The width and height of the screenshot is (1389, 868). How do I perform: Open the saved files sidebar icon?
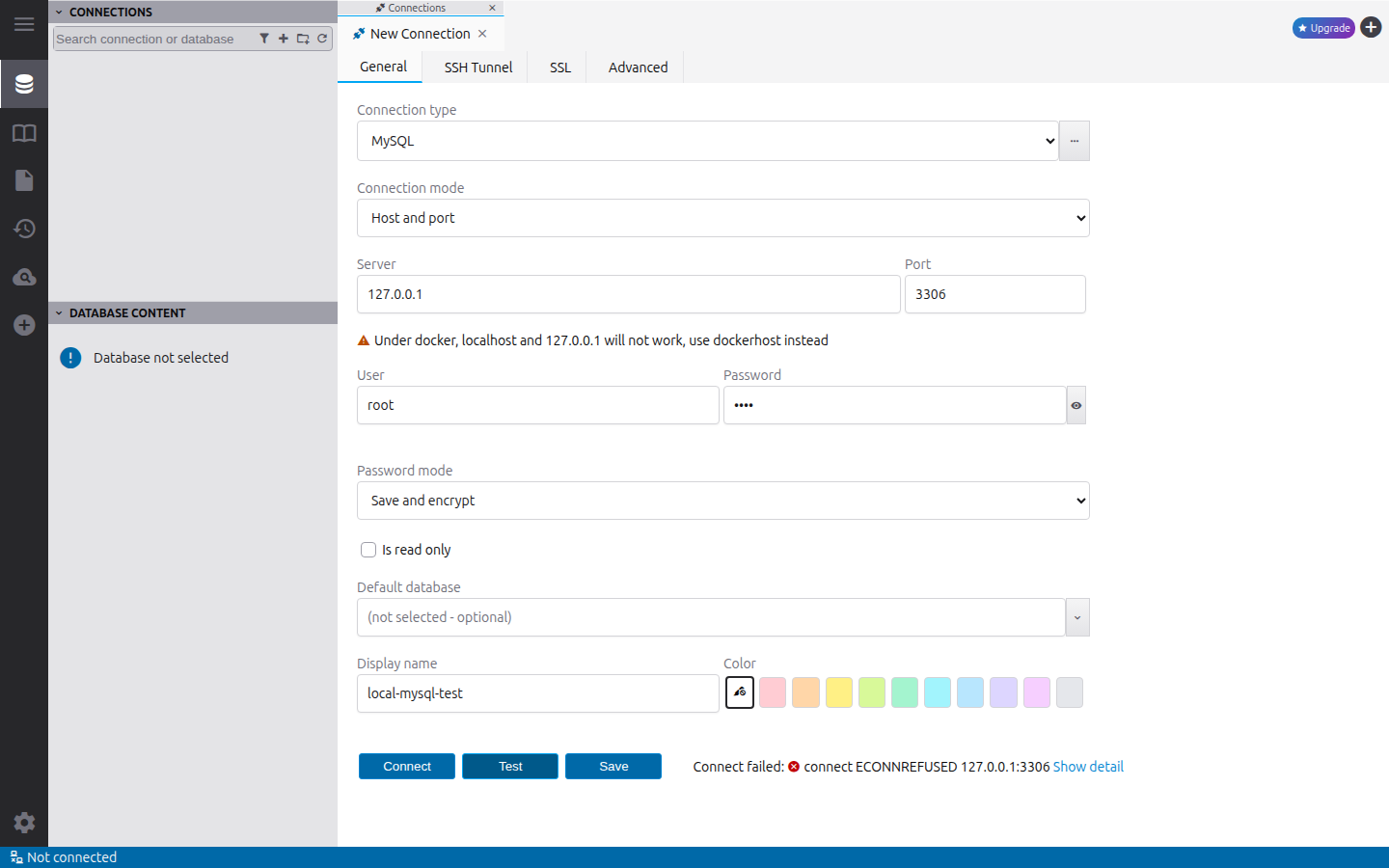pos(24,180)
